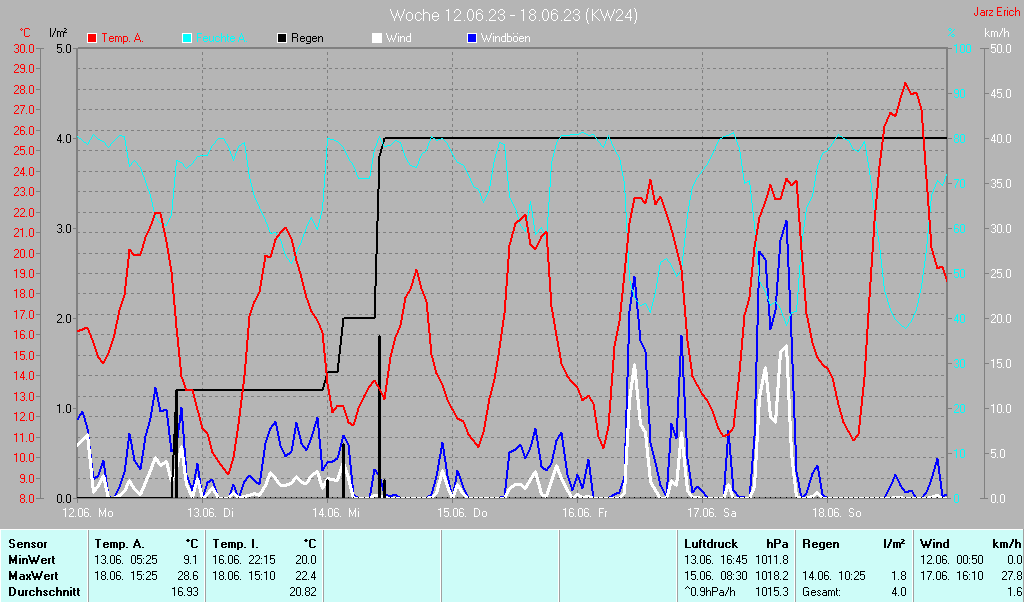Click the '17.06. Sa' date axis label
The width and height of the screenshot is (1024, 602).
[x=712, y=513]
